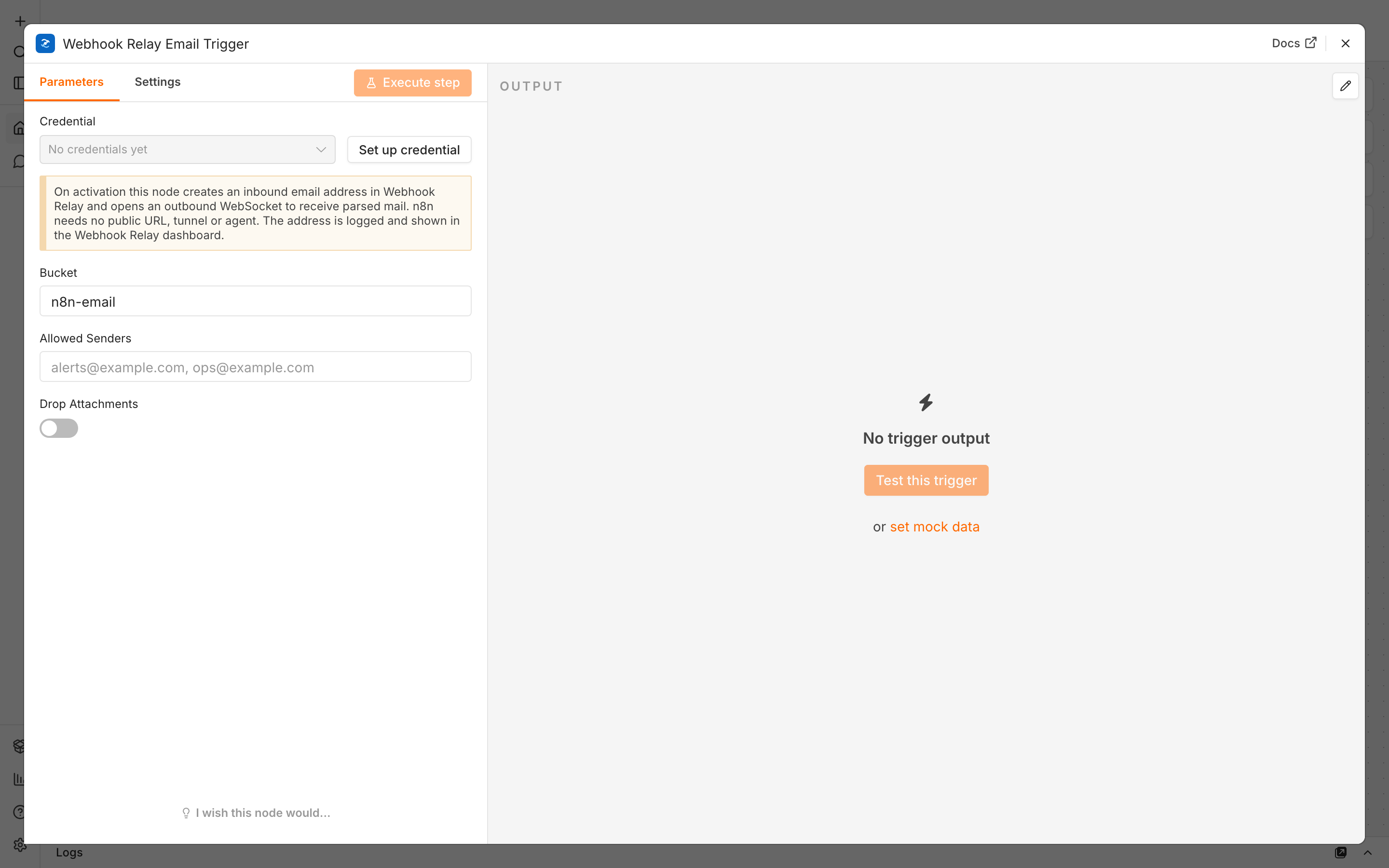1389x868 pixels.
Task: Switch to the Settings tab
Action: [x=157, y=82]
